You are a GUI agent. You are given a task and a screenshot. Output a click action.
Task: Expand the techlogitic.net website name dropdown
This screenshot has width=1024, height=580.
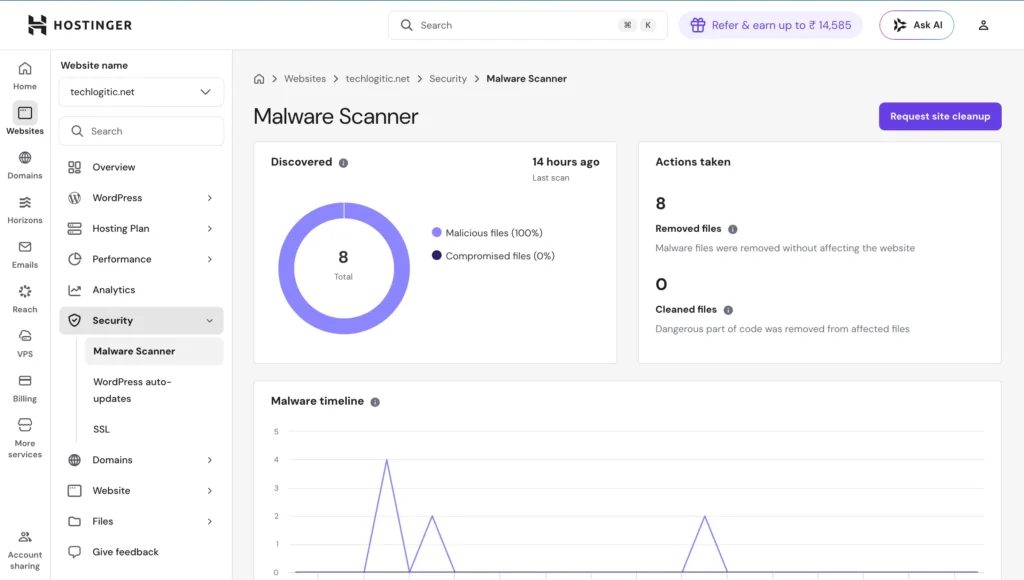pos(140,92)
